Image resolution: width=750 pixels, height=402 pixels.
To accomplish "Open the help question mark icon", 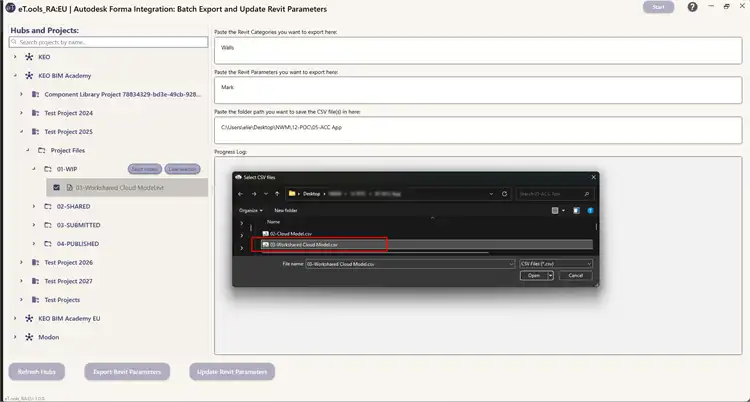I will [x=693, y=7].
